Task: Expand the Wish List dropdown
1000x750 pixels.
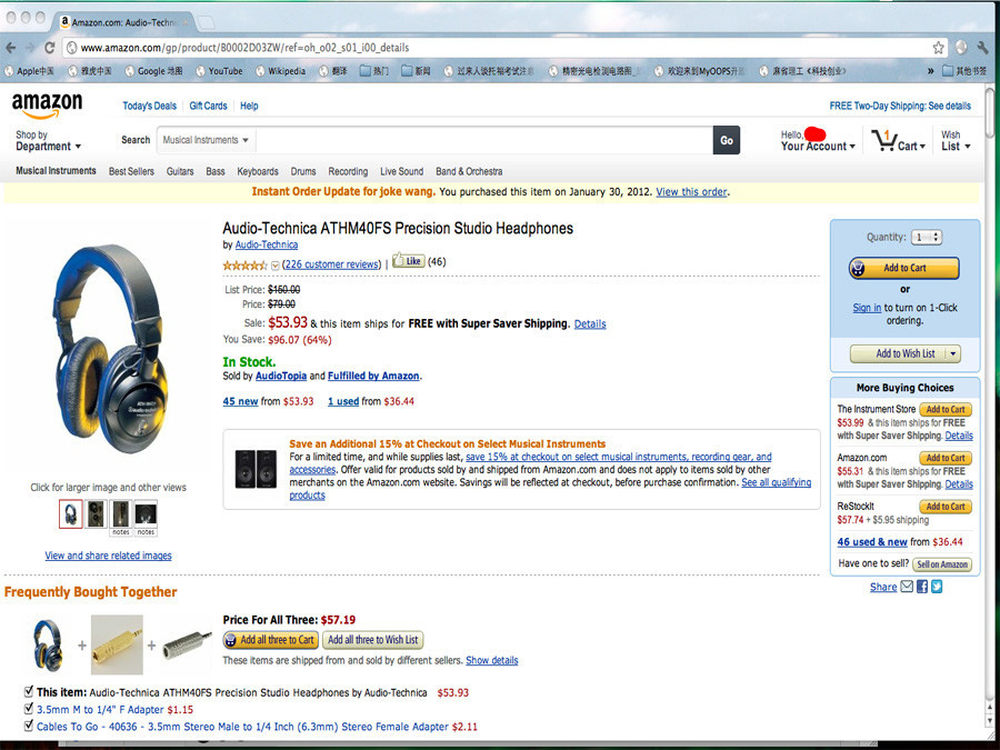Action: (955, 140)
